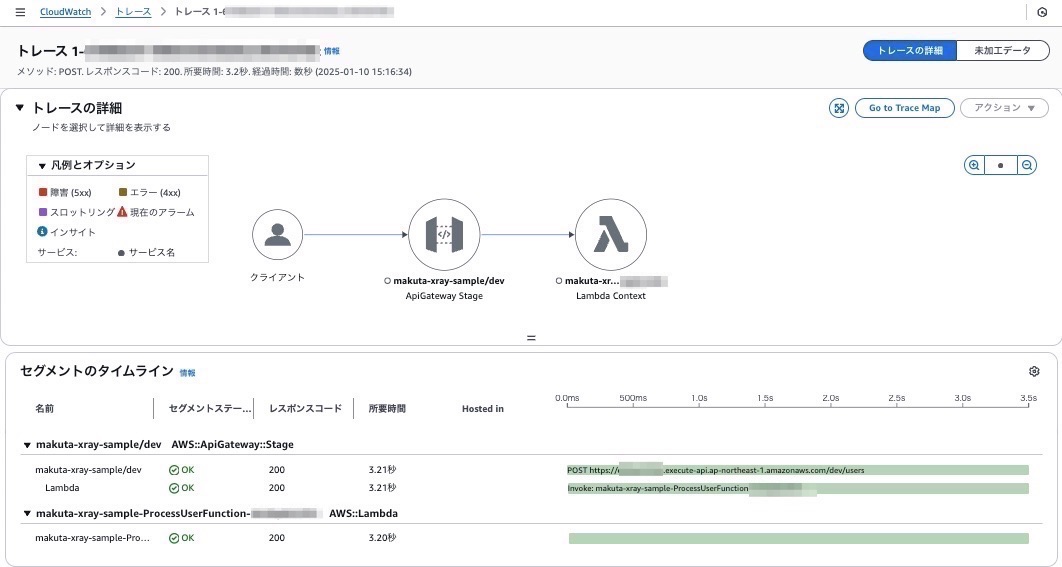
Task: Switch to the 未加工データ tab
Action: 1002,51
